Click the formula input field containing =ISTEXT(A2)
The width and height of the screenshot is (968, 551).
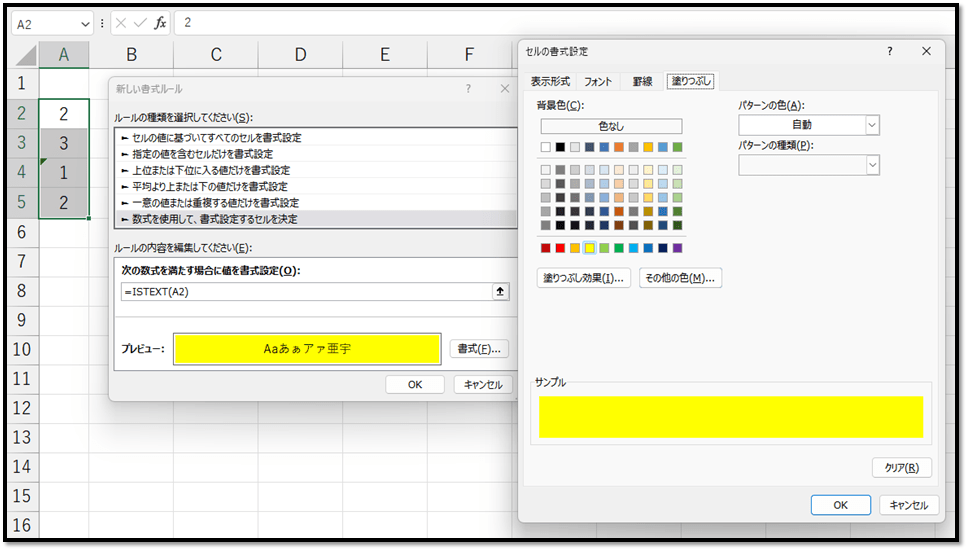pos(305,292)
